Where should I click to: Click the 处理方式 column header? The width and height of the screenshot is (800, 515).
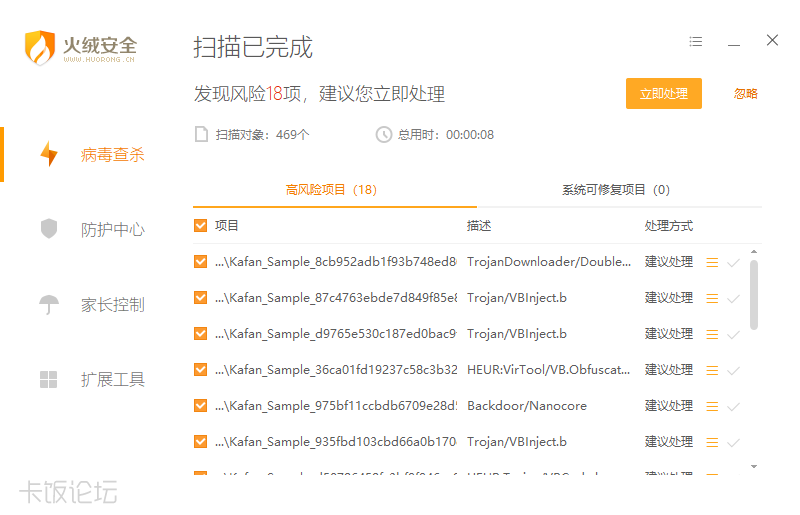click(x=668, y=226)
